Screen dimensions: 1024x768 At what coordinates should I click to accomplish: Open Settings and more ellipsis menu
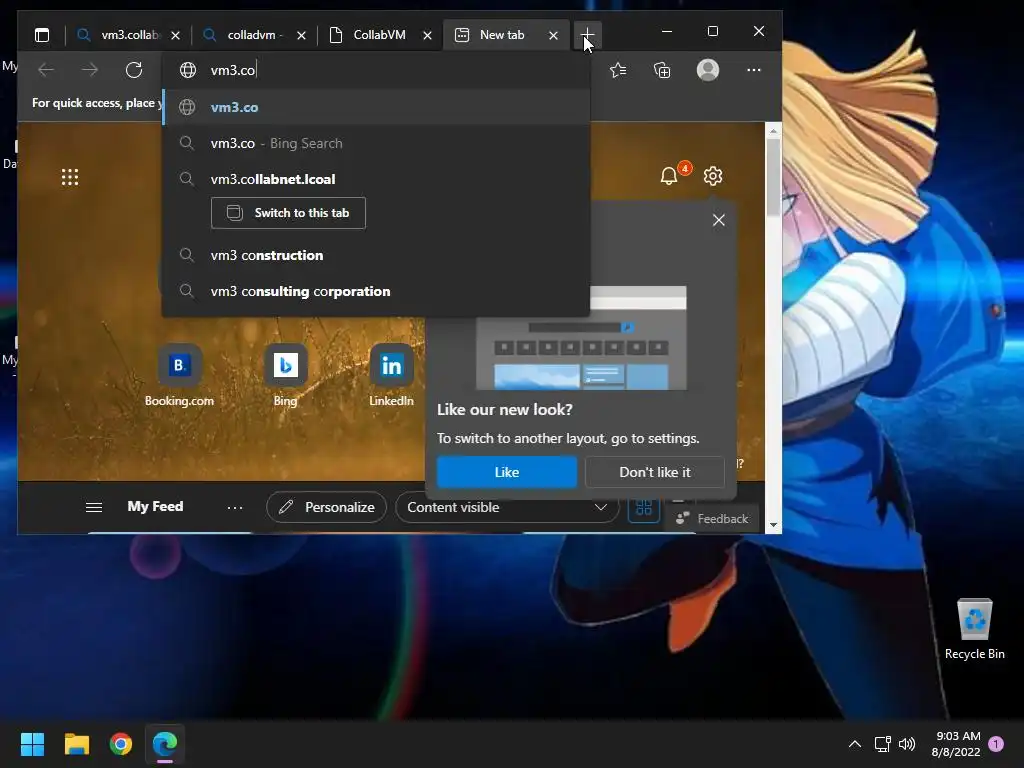pos(754,70)
